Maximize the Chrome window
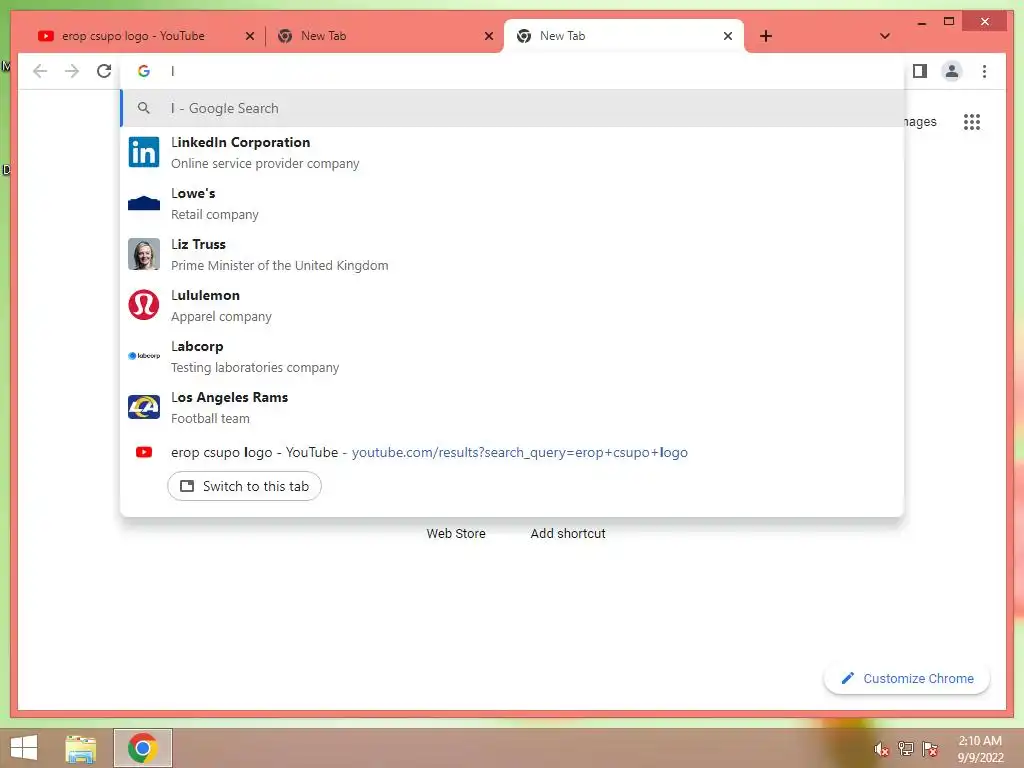Screen dimensions: 1024x768 click(949, 22)
